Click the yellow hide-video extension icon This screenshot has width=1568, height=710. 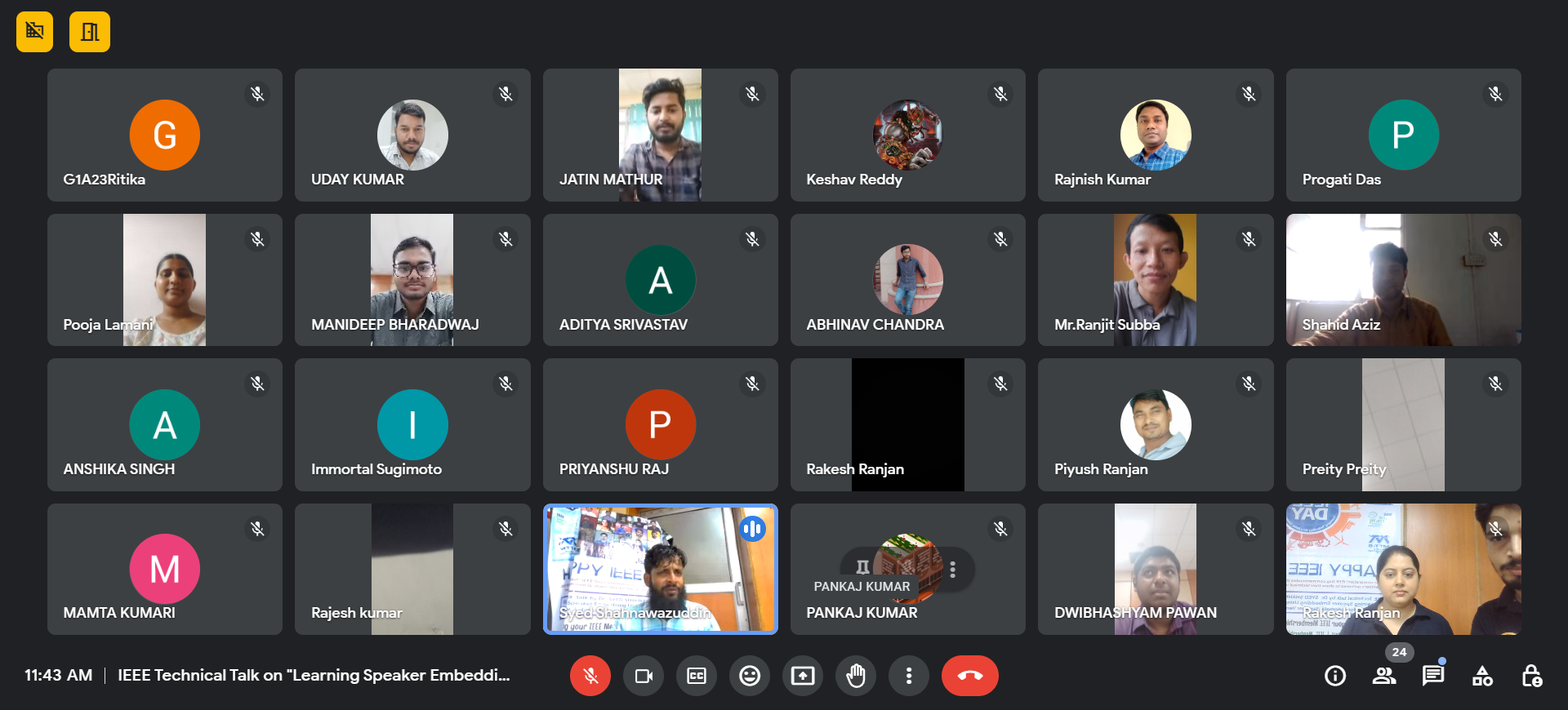click(34, 32)
